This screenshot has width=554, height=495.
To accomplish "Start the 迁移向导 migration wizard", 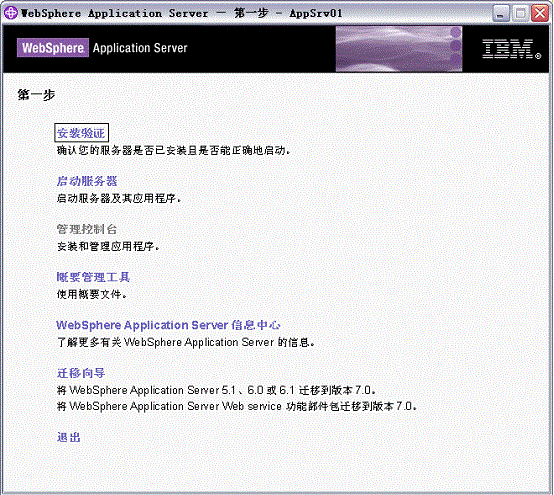I will click(x=81, y=373).
